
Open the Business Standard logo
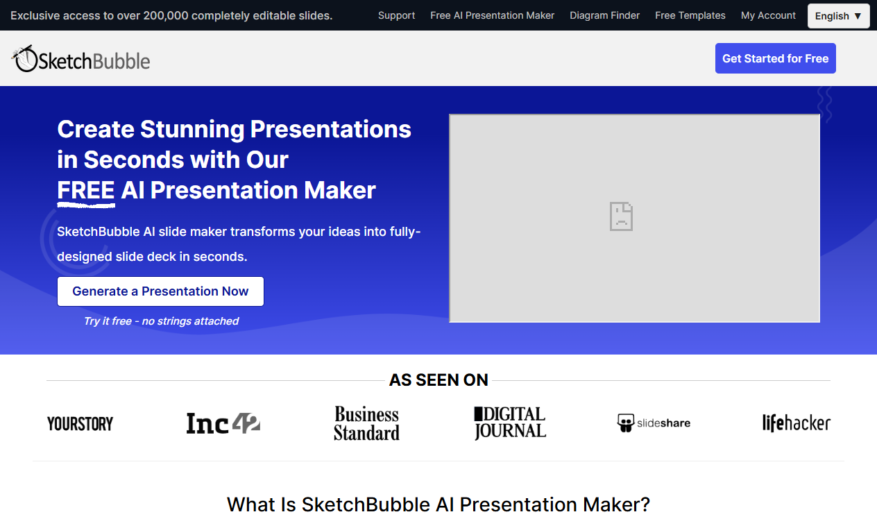[x=366, y=423]
